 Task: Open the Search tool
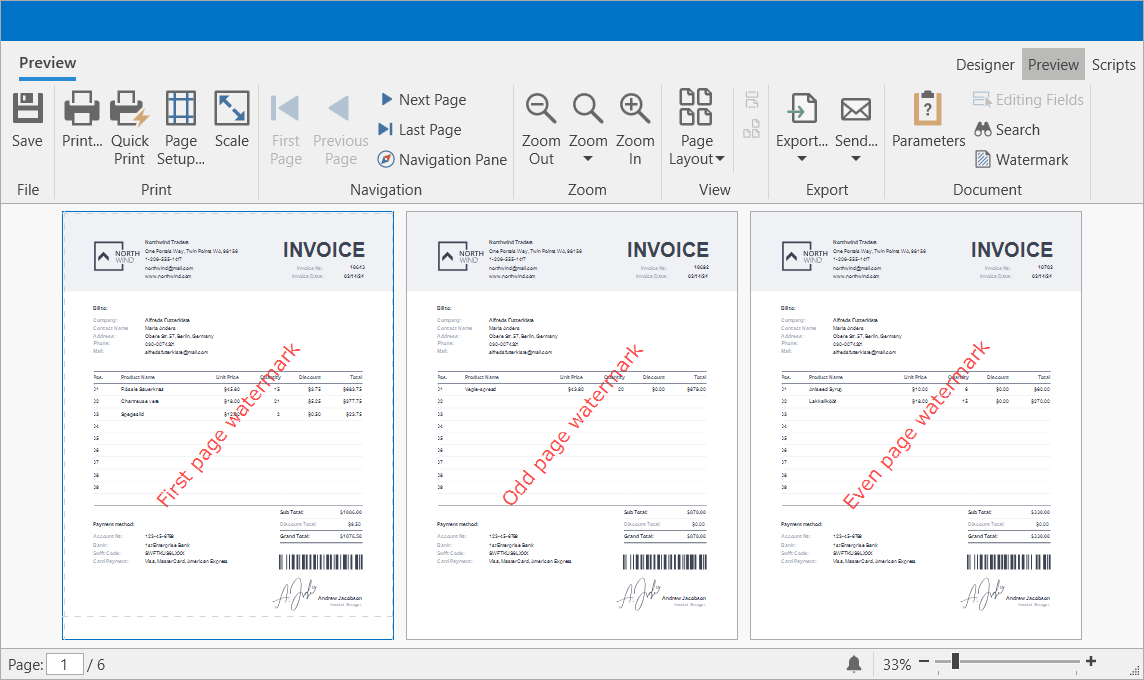1007,129
